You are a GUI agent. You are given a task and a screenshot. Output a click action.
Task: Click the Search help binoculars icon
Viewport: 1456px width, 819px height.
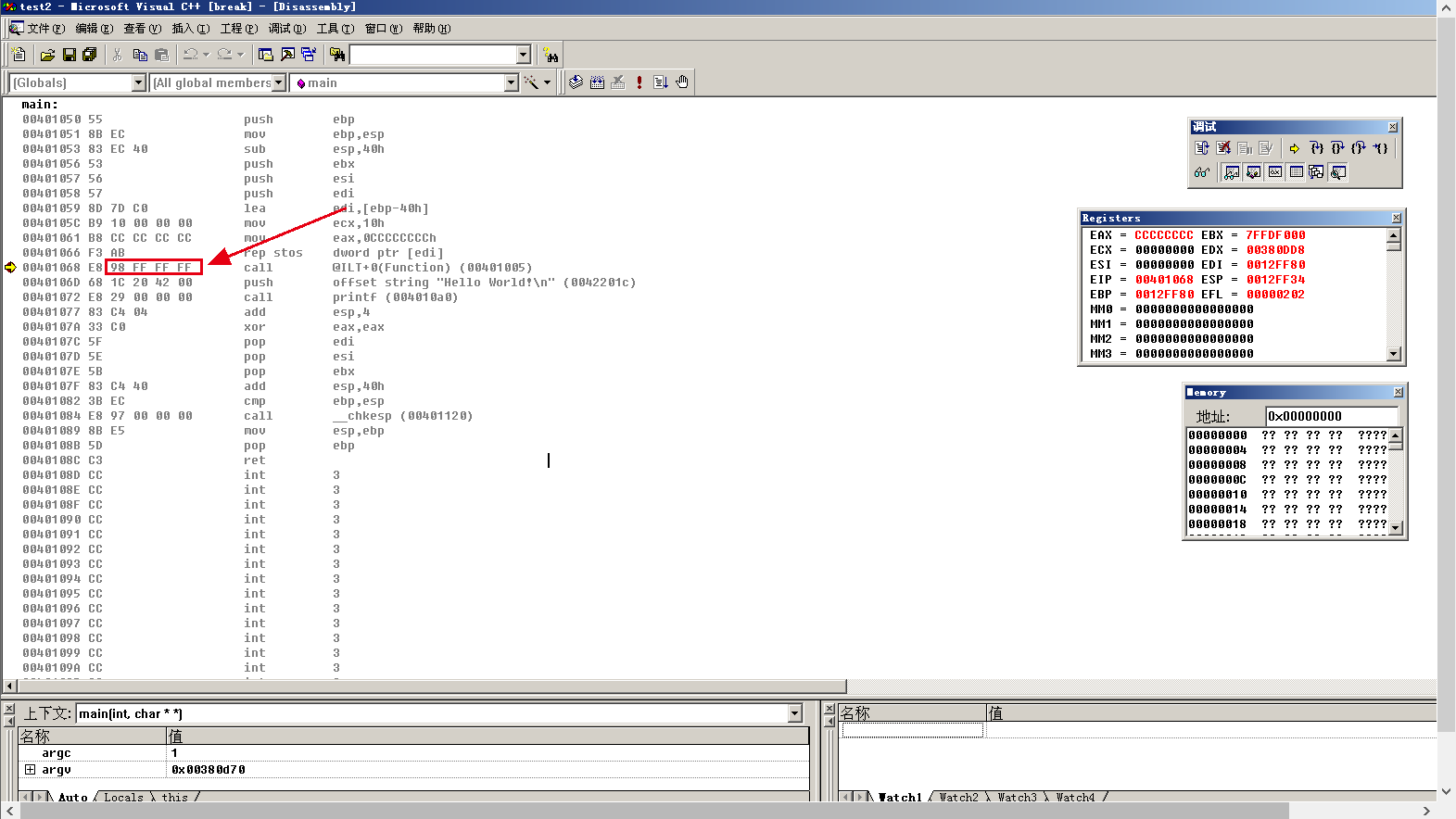click(551, 55)
